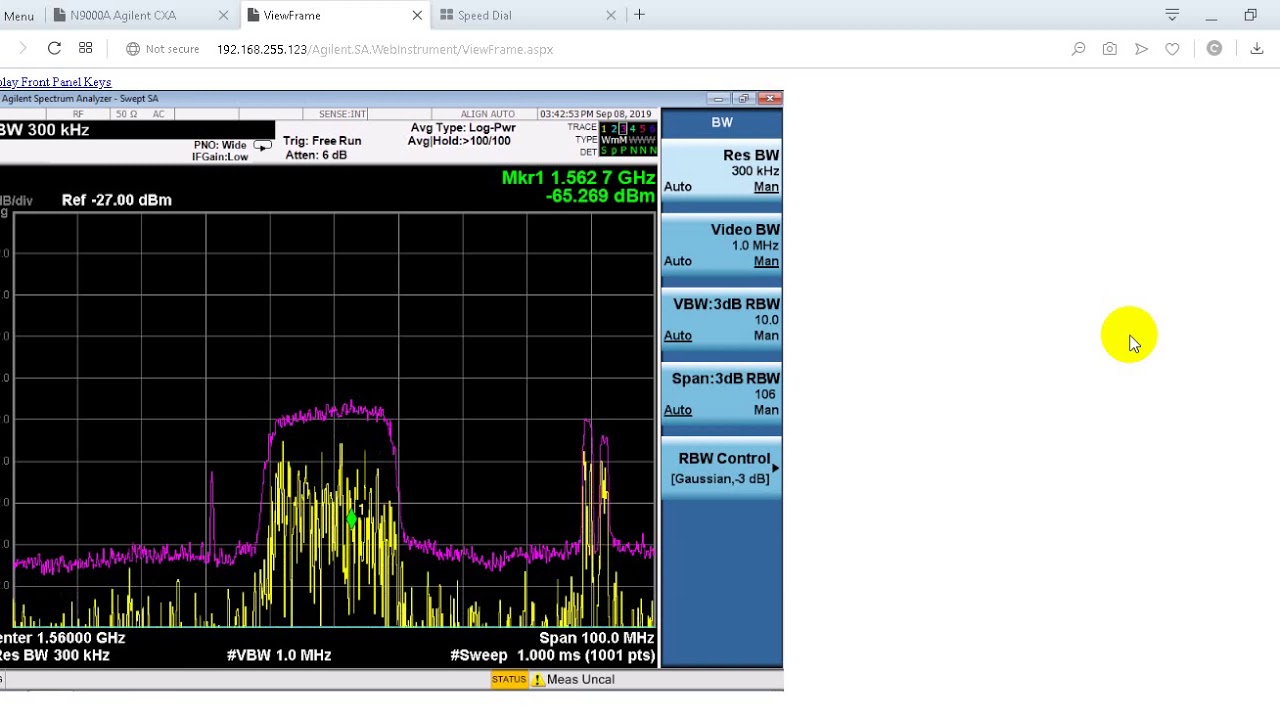Set VBW:3dB RBW to Man

pos(766,336)
